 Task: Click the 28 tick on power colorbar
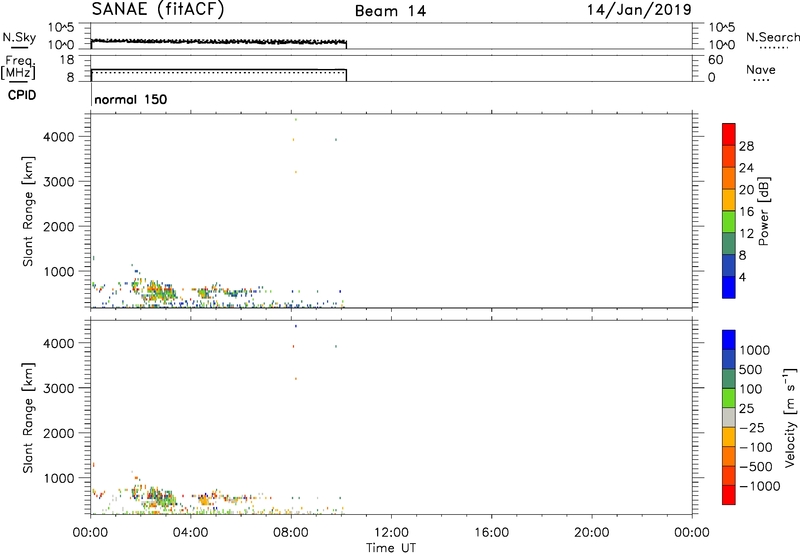(x=746, y=146)
